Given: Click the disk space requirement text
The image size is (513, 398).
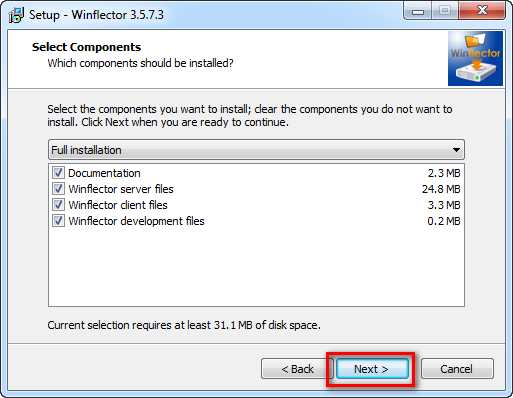Looking at the screenshot, I should click(x=184, y=325).
